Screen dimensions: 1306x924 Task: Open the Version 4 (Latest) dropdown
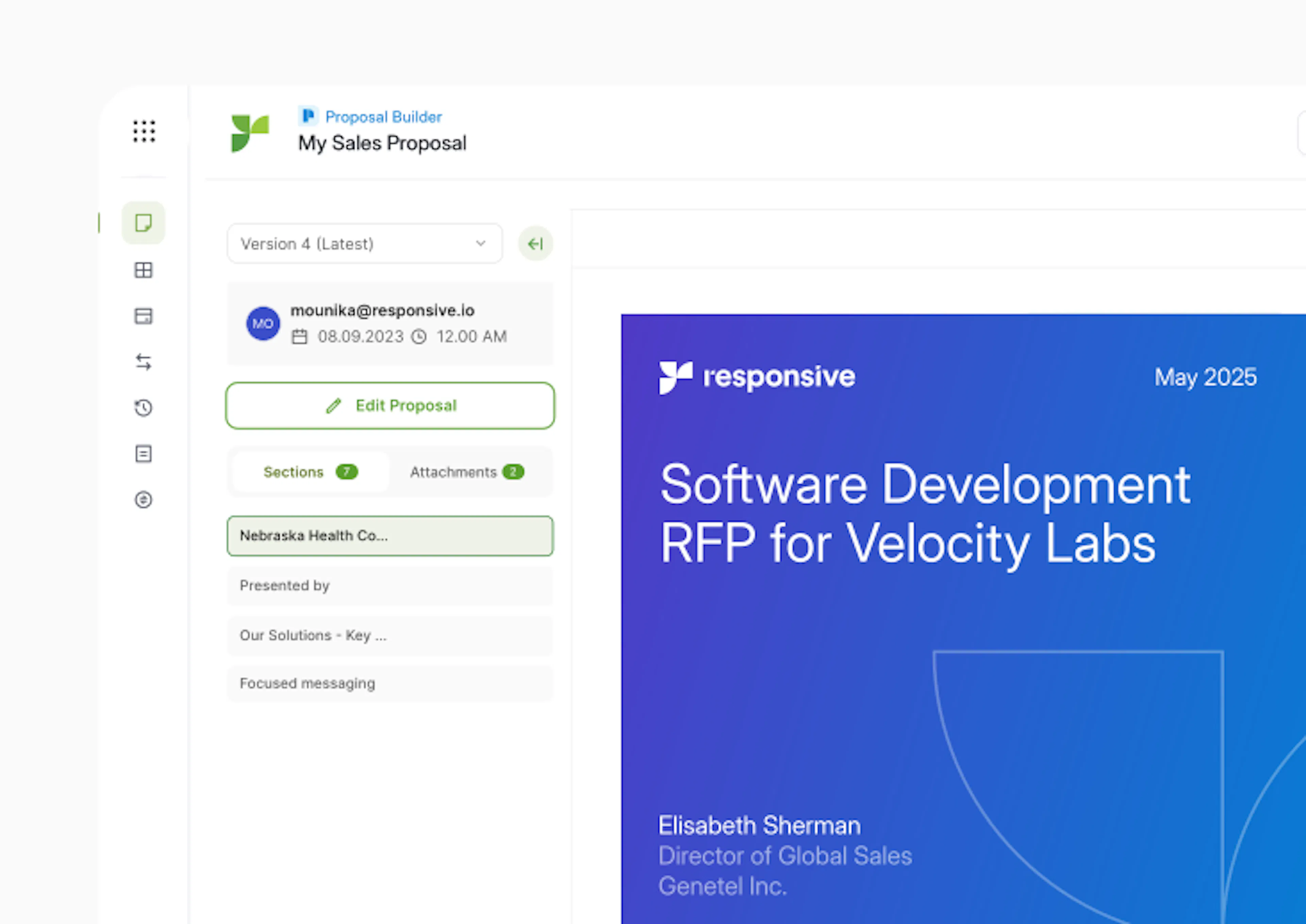[x=364, y=243]
